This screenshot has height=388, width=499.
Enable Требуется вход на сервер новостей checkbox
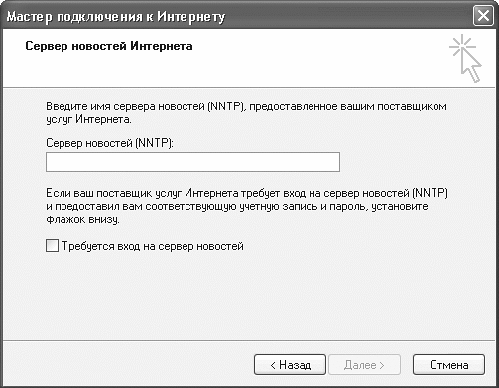point(52,246)
